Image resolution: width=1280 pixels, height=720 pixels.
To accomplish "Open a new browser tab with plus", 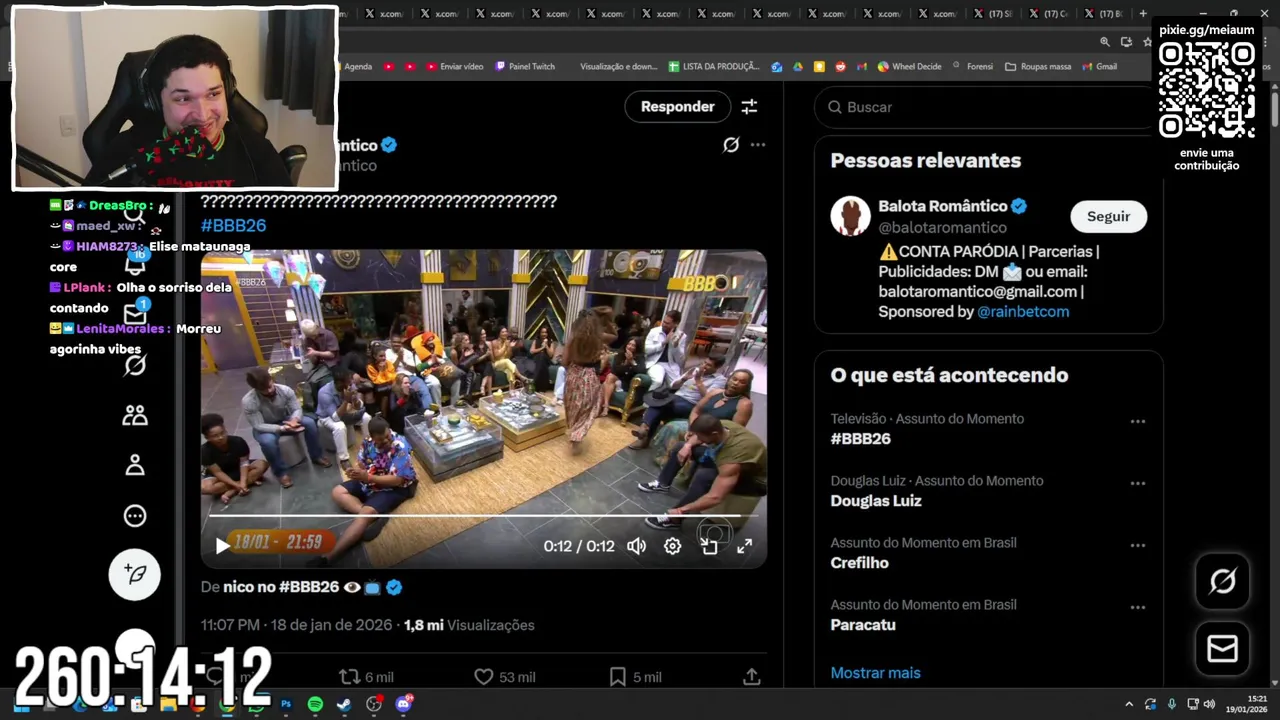I will [x=1143, y=14].
